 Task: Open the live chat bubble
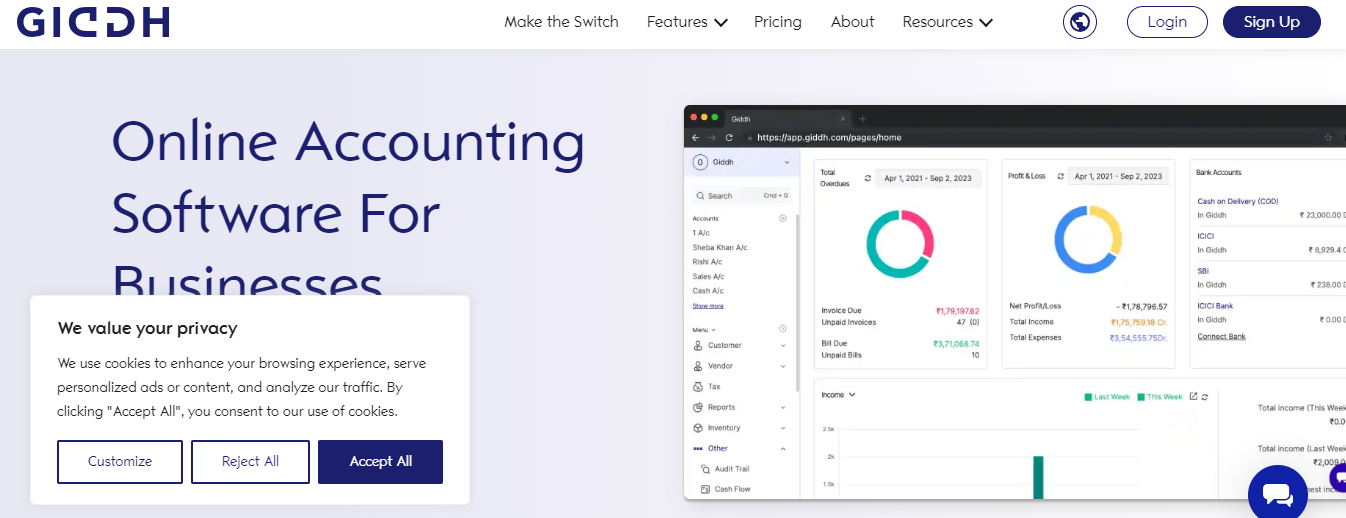(1278, 493)
